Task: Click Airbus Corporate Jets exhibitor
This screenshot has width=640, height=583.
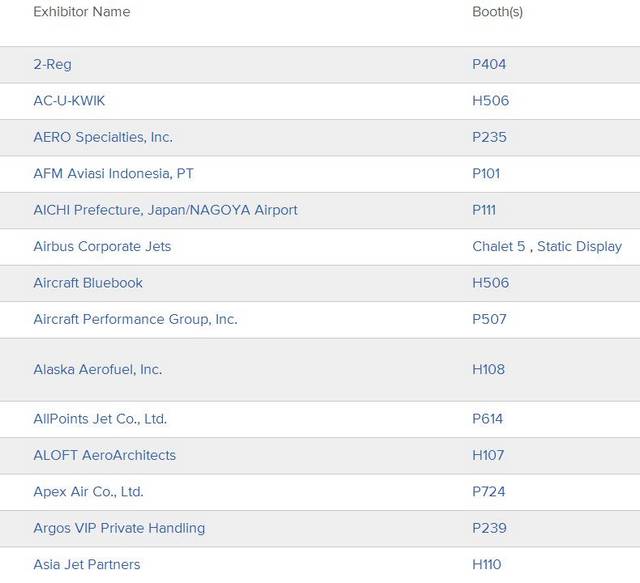Action: (x=102, y=247)
